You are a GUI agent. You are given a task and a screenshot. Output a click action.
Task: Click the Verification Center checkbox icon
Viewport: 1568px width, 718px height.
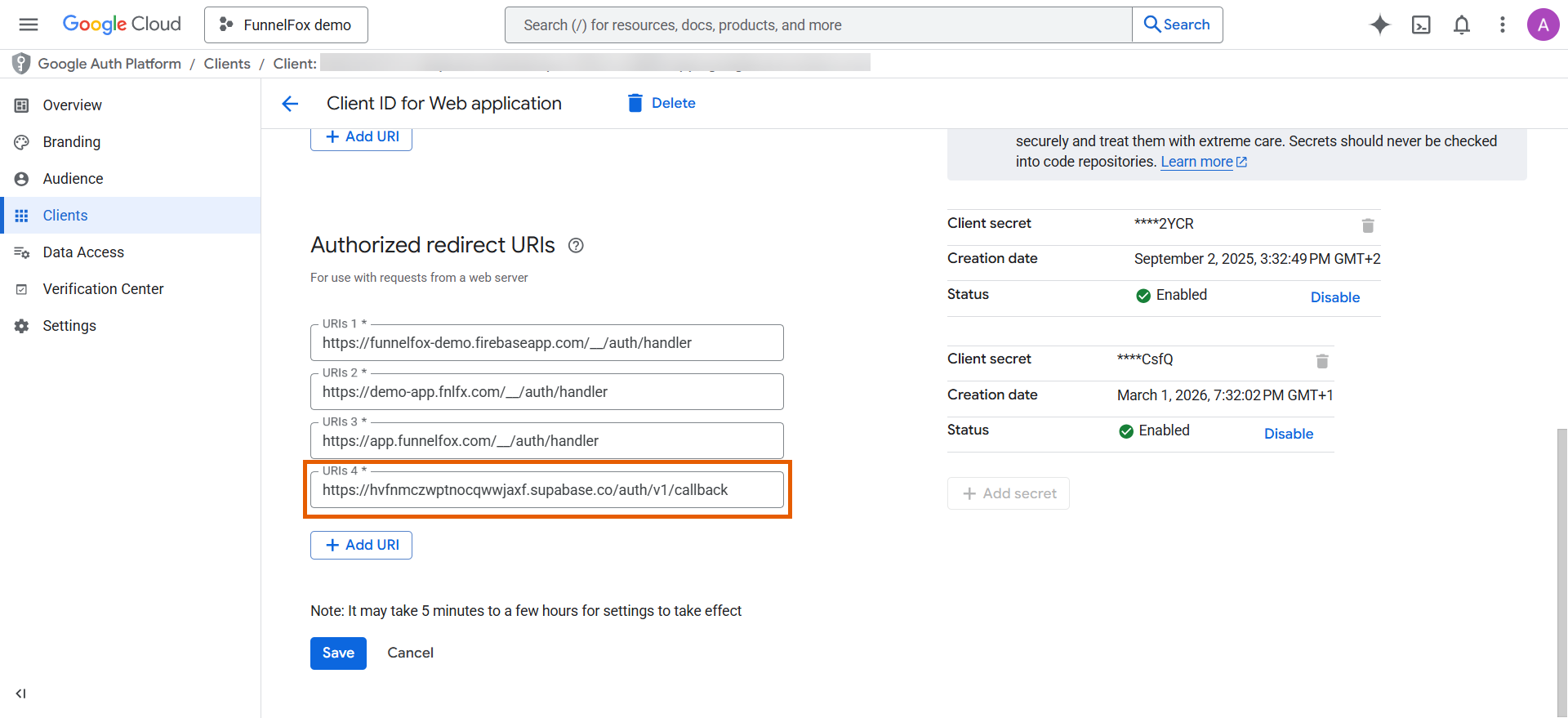point(22,289)
